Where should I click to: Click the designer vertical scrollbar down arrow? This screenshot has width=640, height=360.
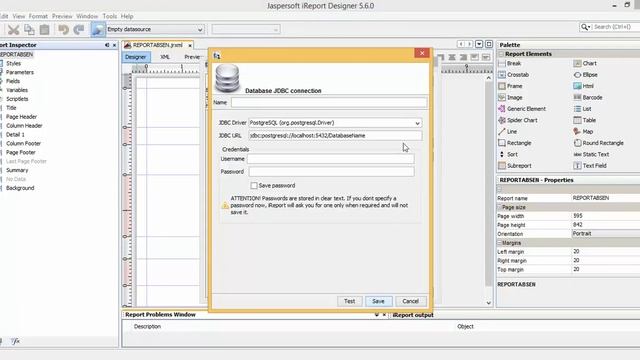click(489, 303)
